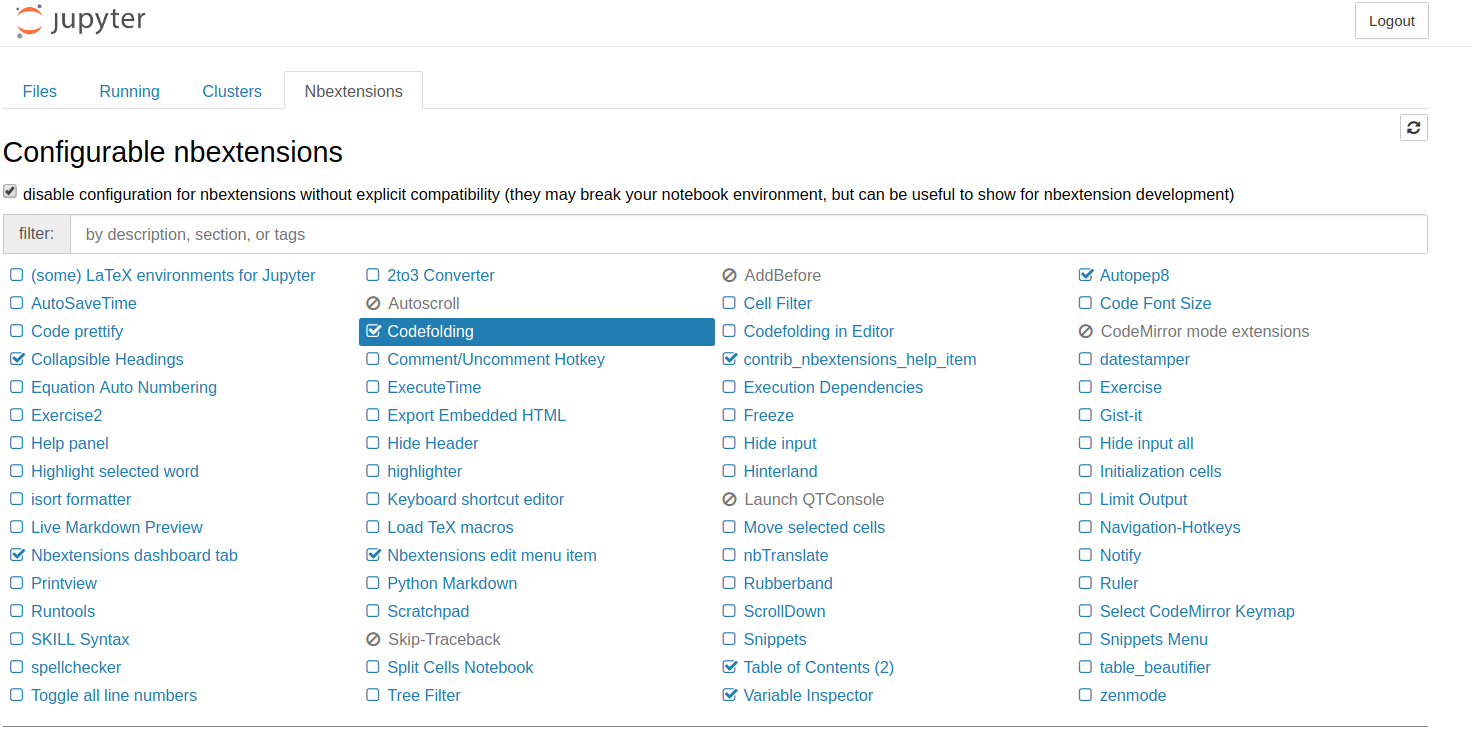Select the Keyboard shortcut editor link
The height and width of the screenshot is (744, 1472).
(476, 499)
